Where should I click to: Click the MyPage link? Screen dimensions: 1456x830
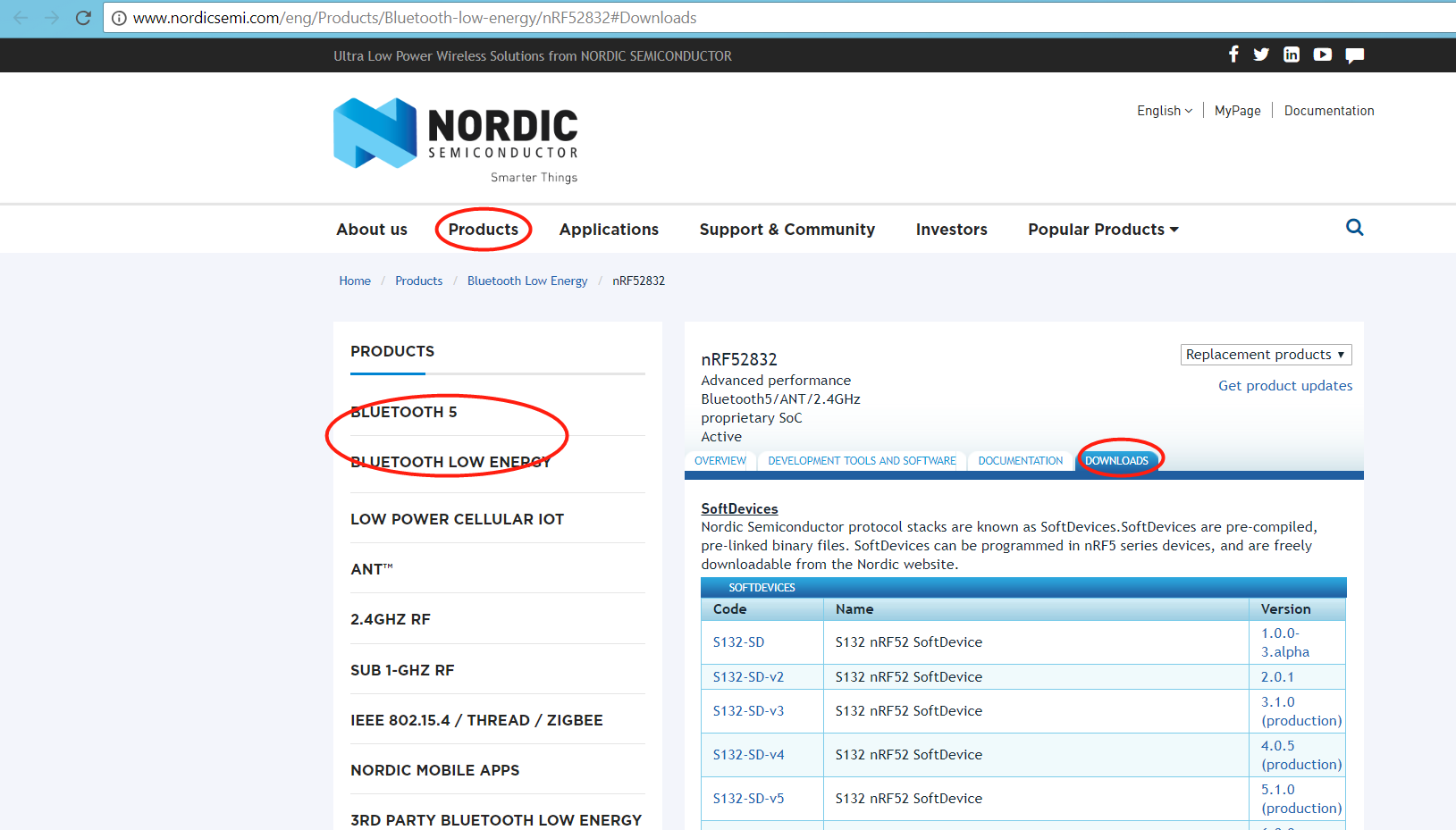click(x=1238, y=111)
